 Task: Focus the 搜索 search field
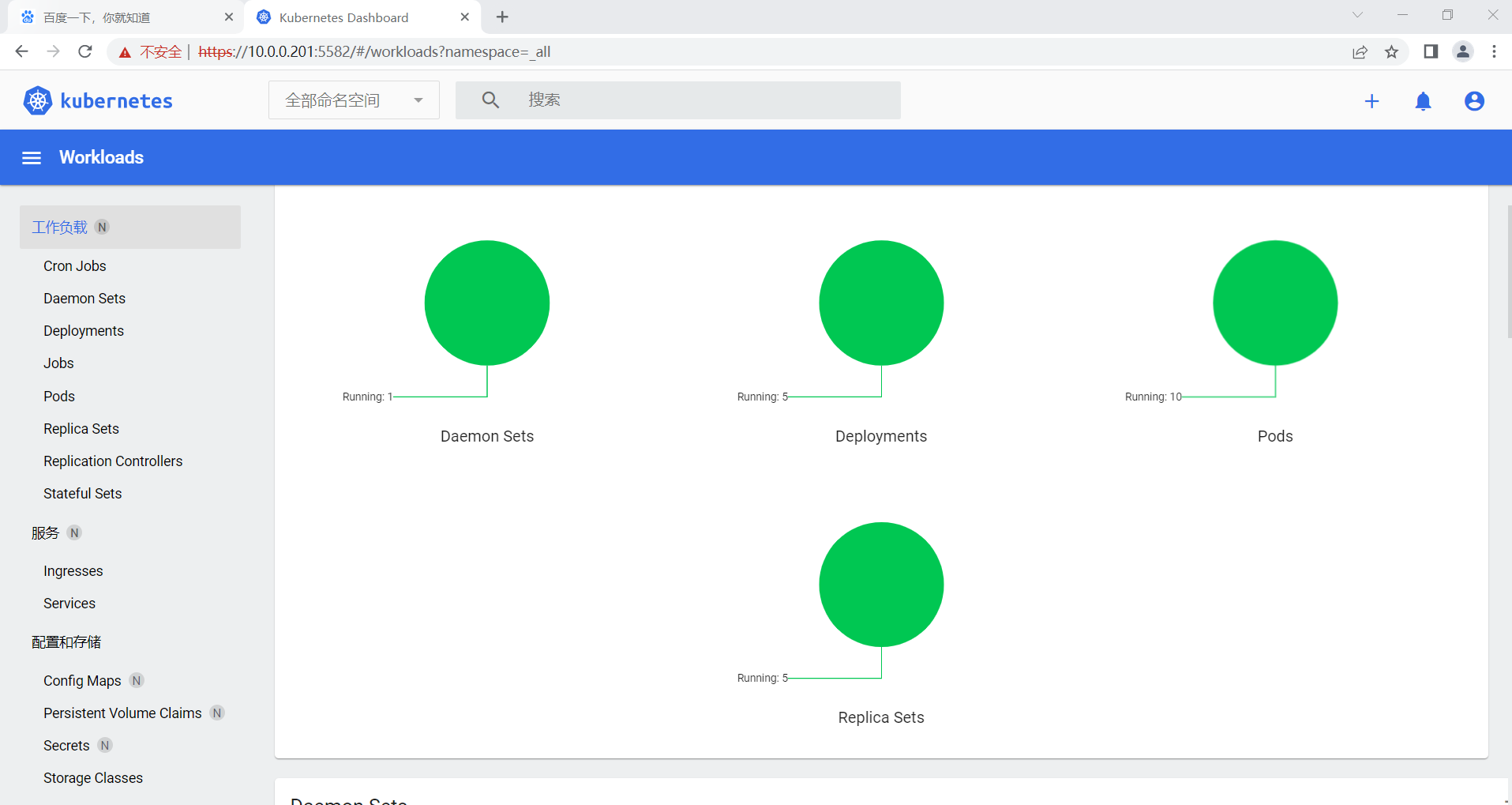(x=678, y=100)
